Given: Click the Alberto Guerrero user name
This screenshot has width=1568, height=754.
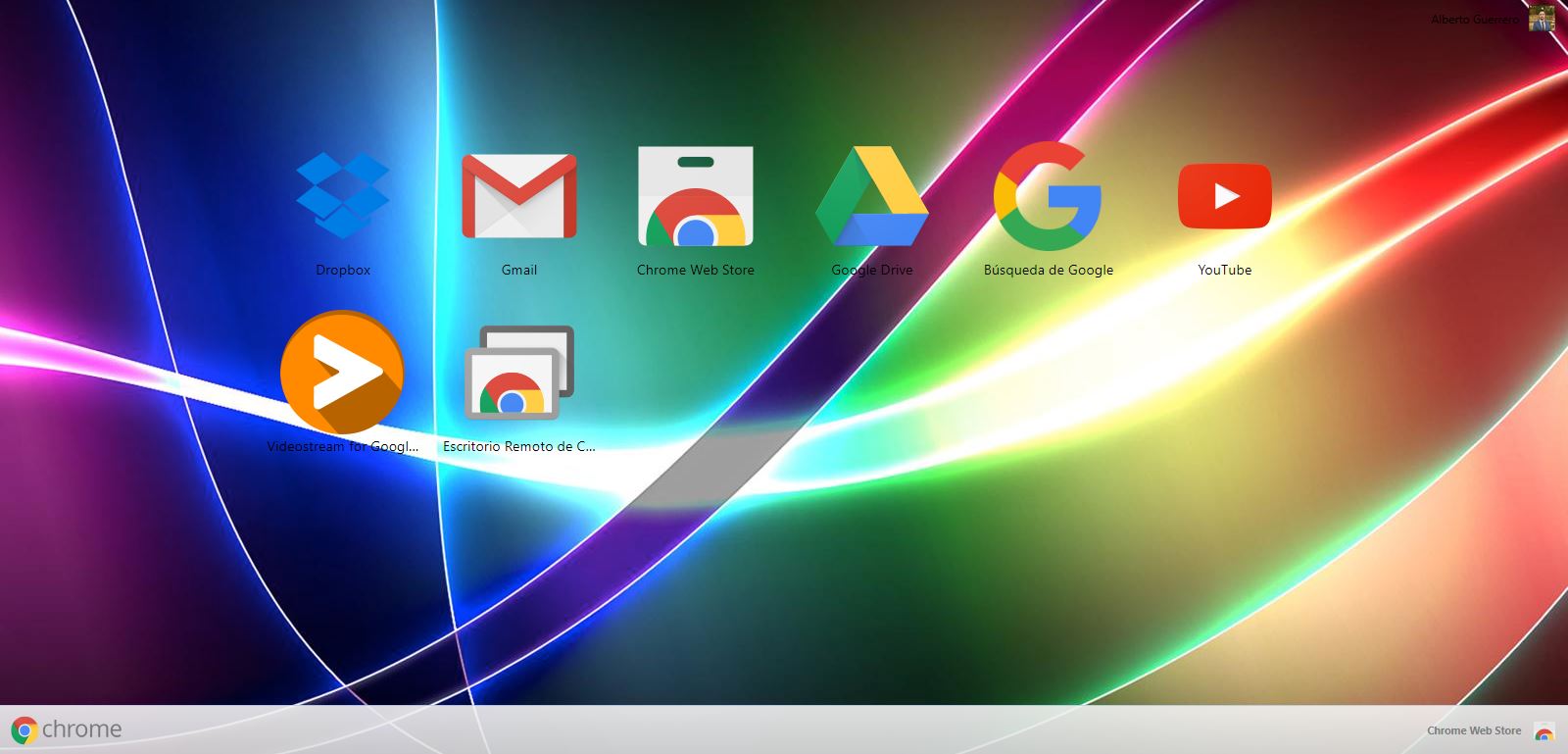Looking at the screenshot, I should point(1475,20).
